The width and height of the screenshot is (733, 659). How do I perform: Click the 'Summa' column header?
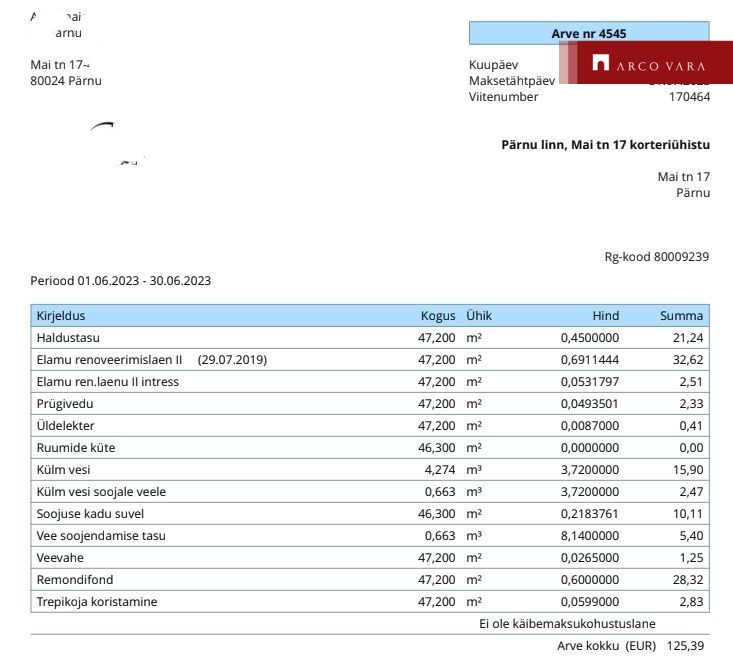[x=681, y=315]
